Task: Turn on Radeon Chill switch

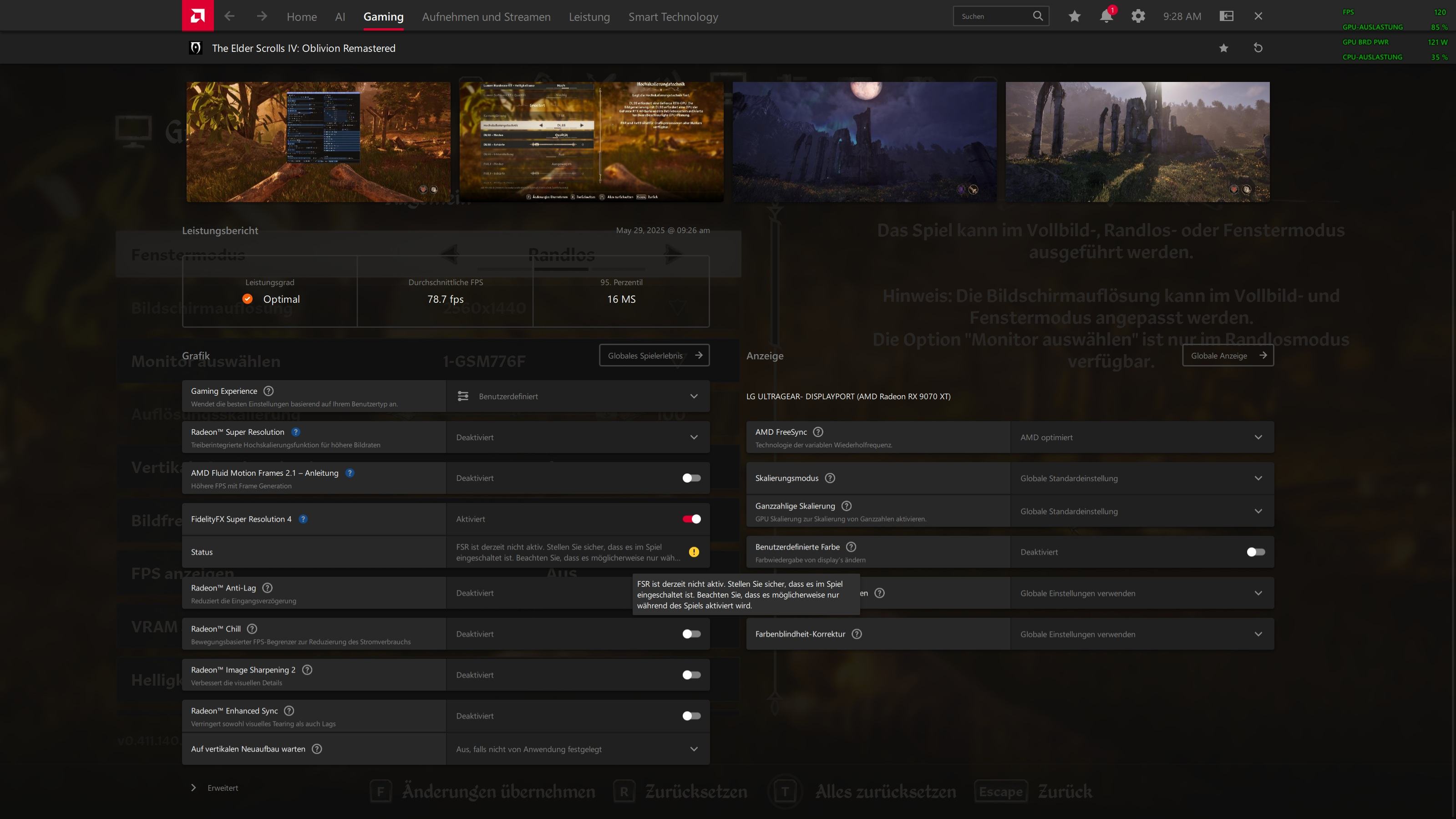Action: 691,634
